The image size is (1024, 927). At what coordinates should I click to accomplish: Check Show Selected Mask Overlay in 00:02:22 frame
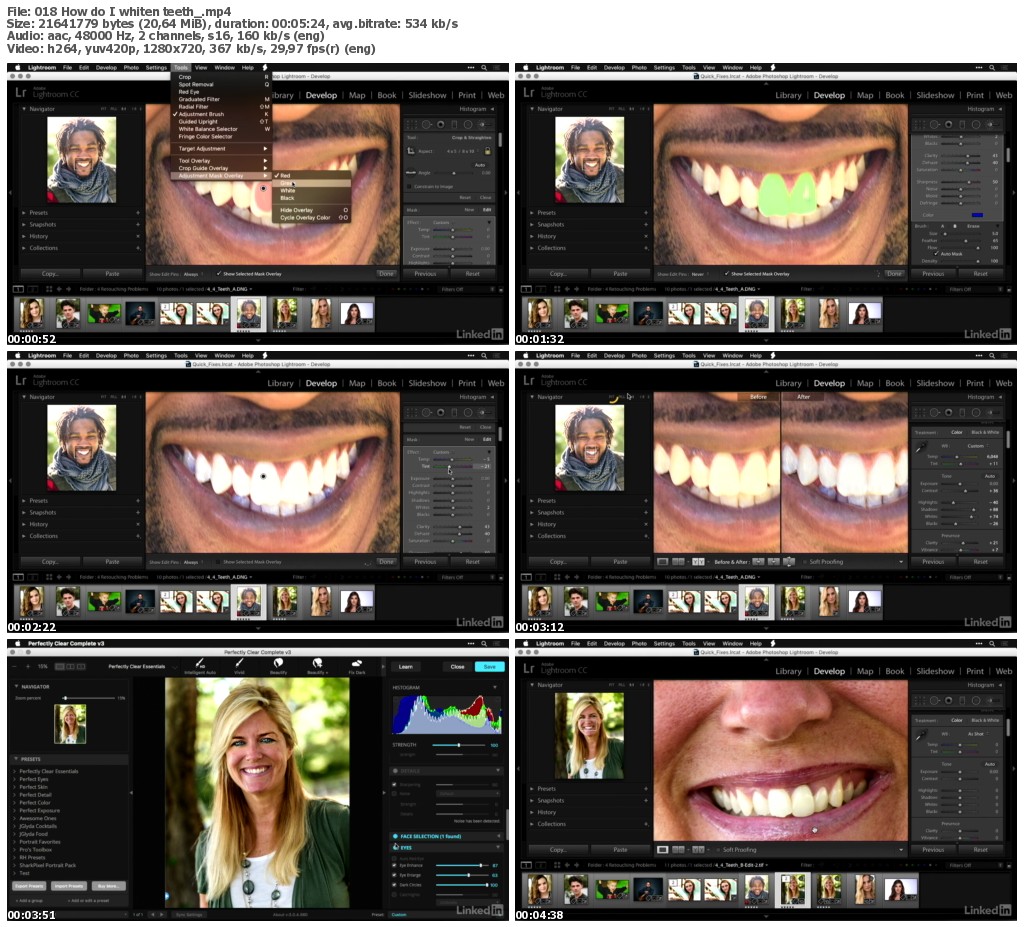219,562
